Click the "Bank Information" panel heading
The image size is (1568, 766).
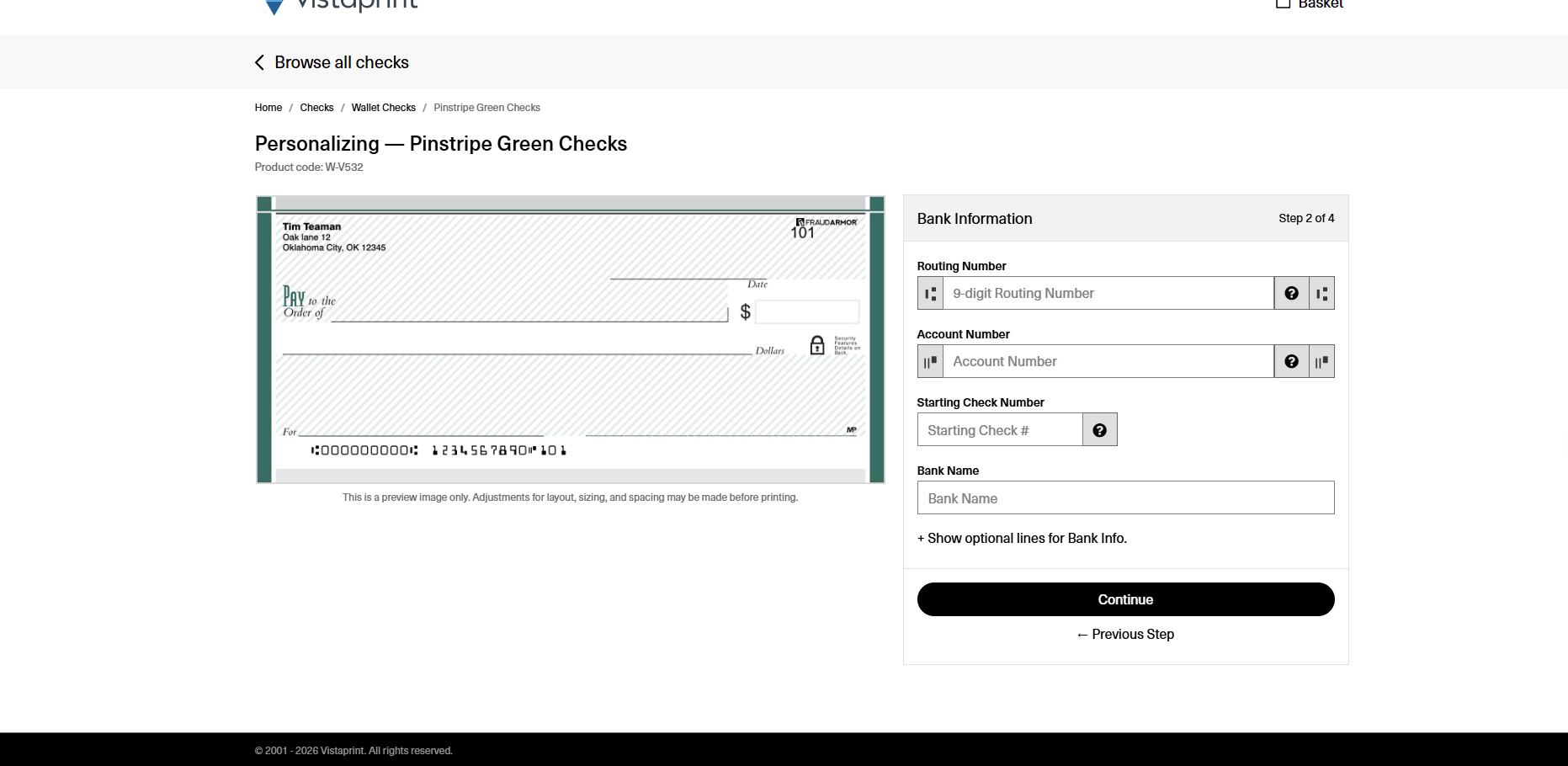pos(974,219)
